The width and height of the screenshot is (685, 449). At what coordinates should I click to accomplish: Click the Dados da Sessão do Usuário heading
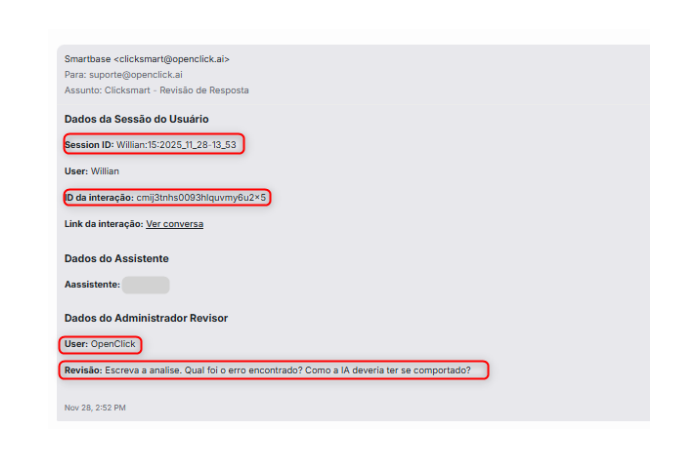[x=136, y=119]
